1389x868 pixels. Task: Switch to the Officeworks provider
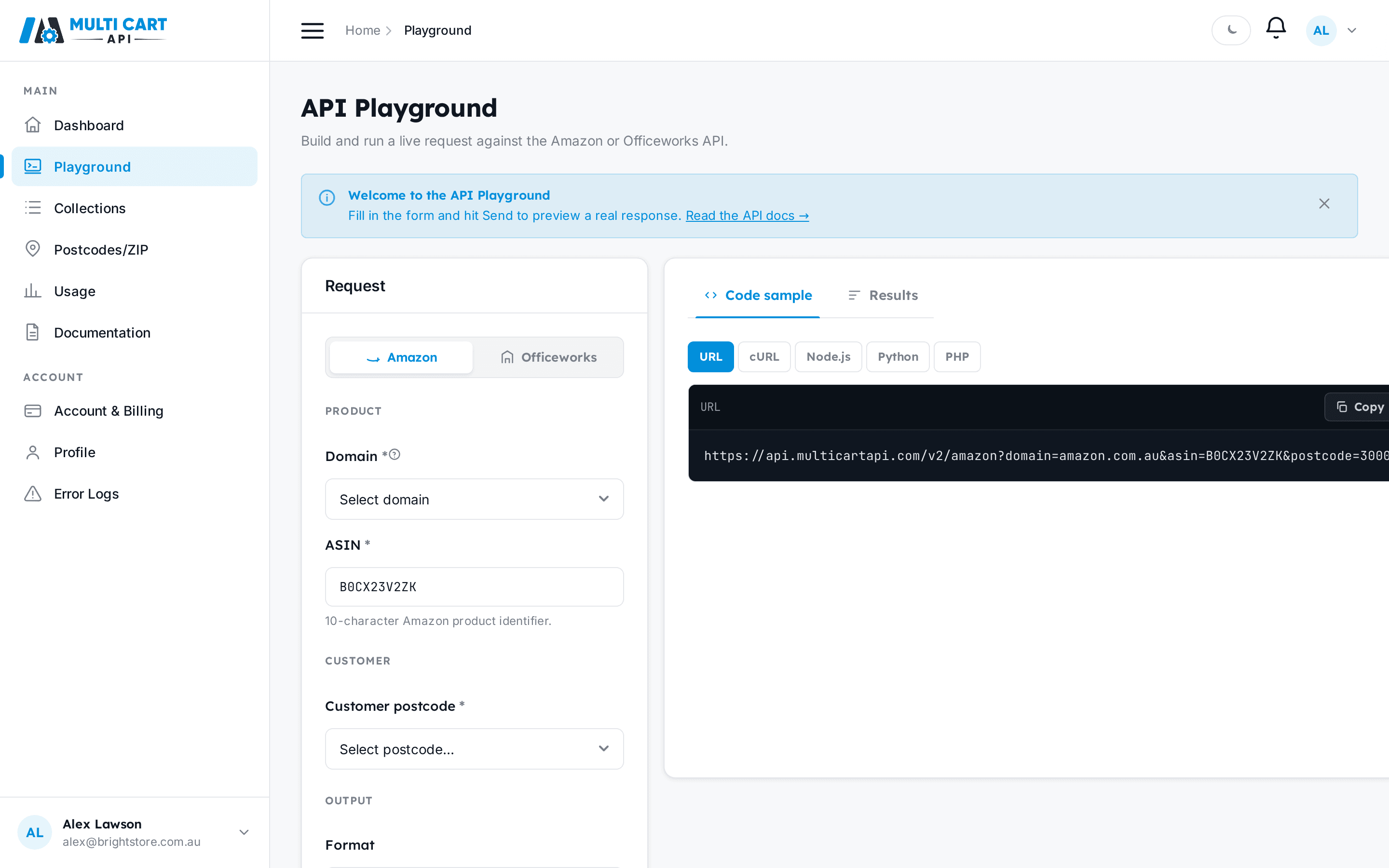pos(548,357)
